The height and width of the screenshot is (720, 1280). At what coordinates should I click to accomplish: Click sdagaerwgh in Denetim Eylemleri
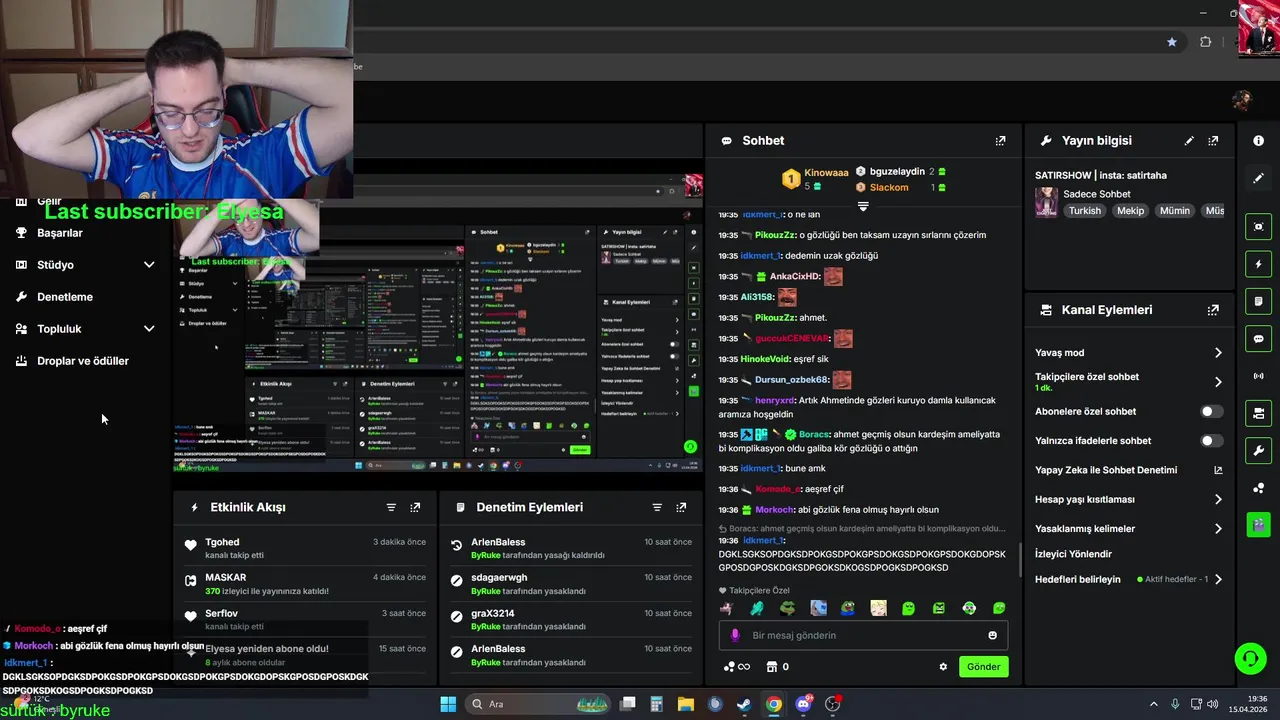(x=499, y=578)
